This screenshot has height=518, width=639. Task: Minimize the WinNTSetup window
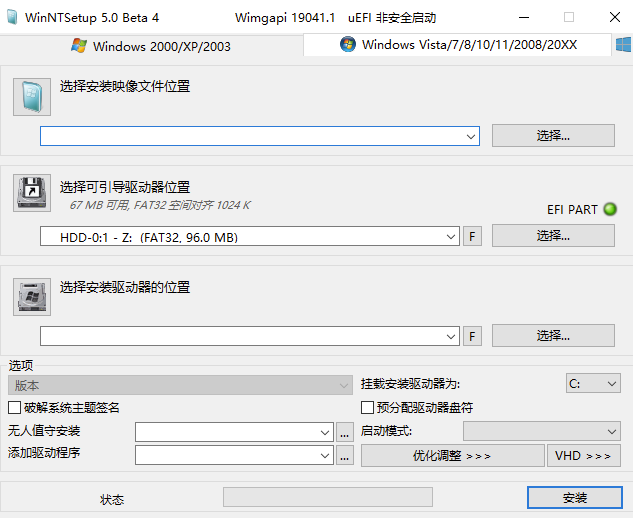click(x=524, y=18)
